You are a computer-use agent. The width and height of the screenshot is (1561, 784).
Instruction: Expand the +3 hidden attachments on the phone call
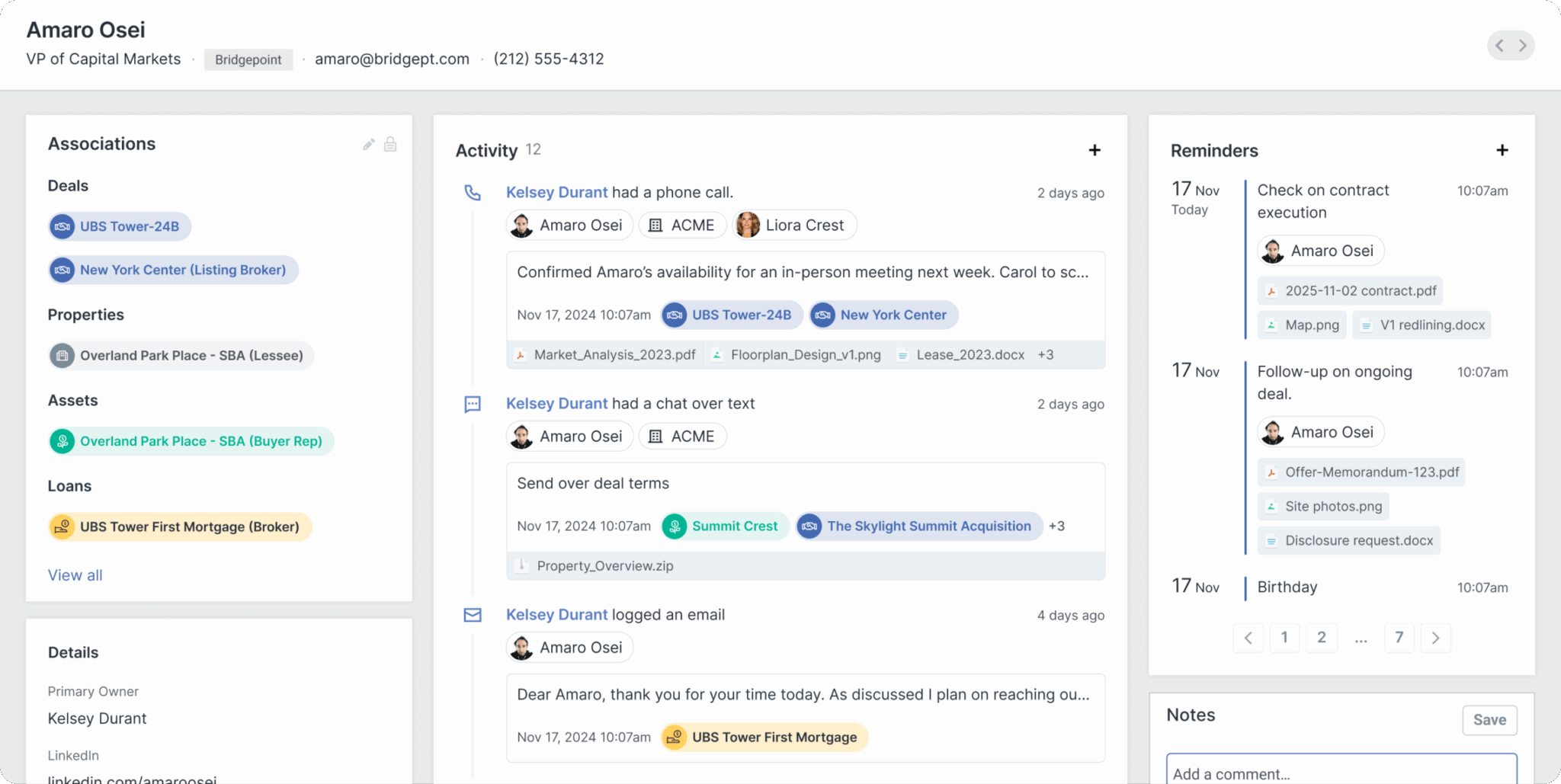pos(1045,354)
